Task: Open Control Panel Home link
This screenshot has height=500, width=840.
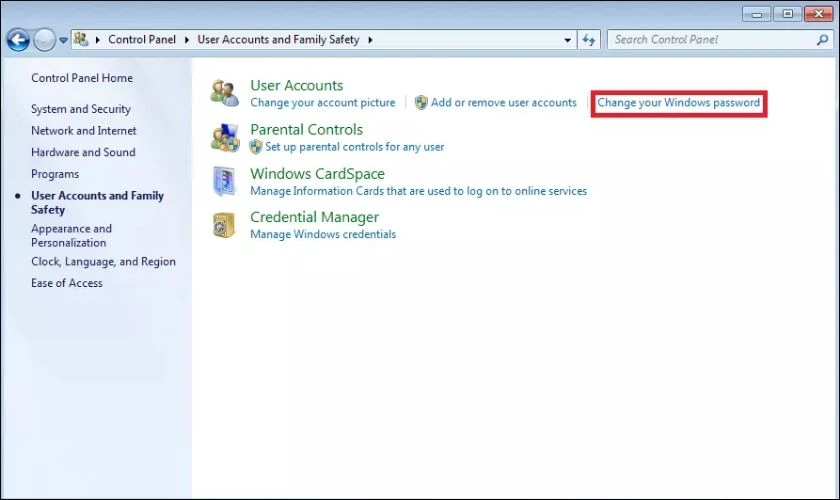Action: pyautogui.click(x=82, y=78)
